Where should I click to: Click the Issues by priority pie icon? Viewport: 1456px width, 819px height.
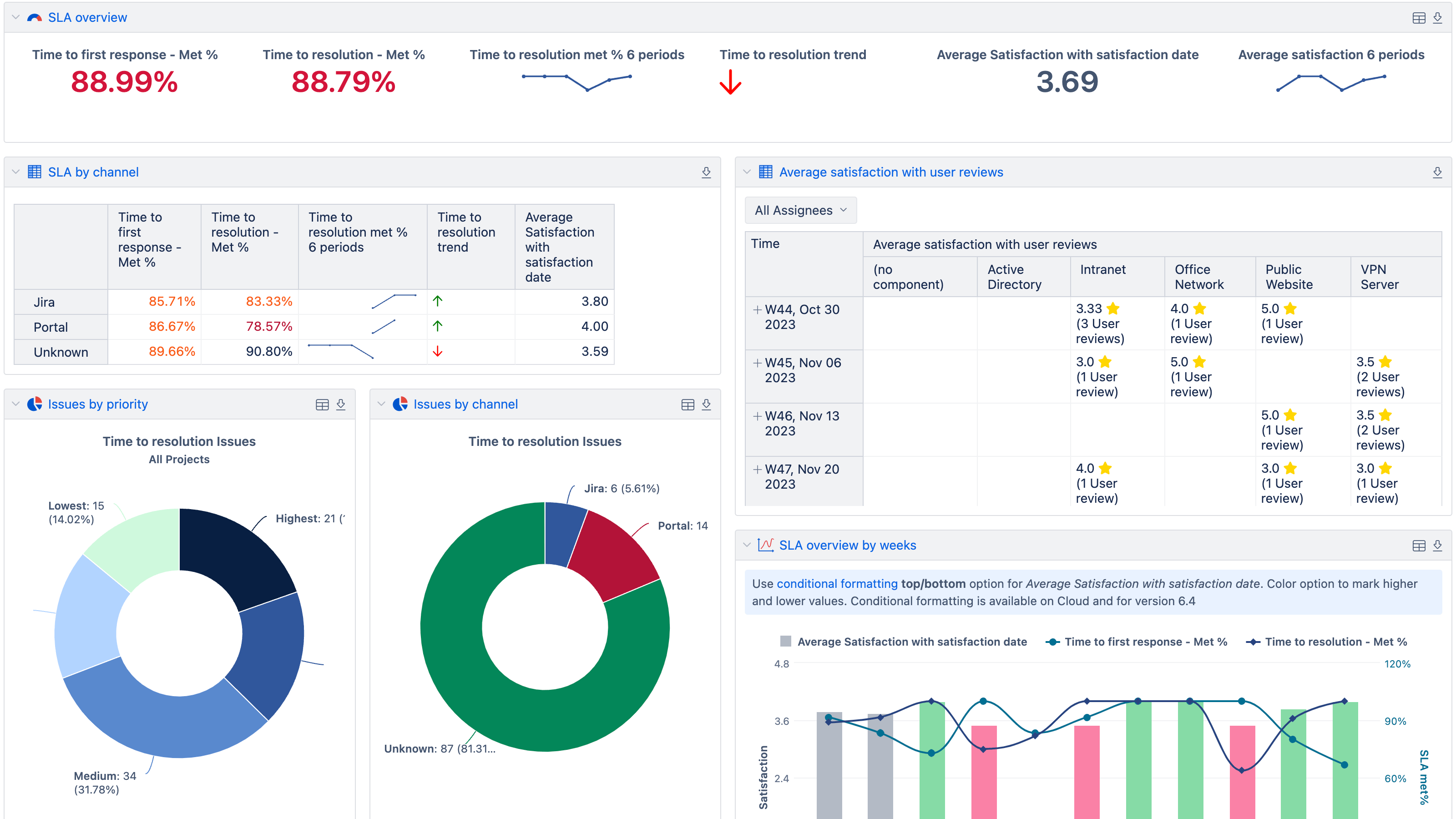click(x=35, y=404)
